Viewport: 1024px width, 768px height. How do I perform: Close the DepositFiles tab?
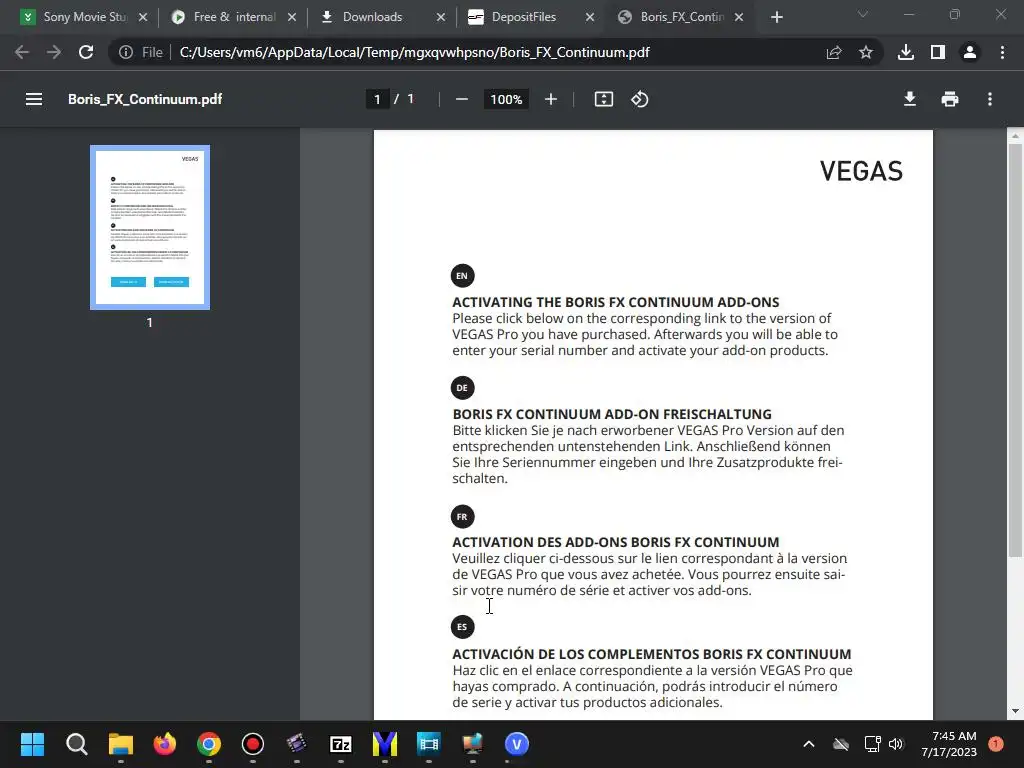click(x=590, y=17)
